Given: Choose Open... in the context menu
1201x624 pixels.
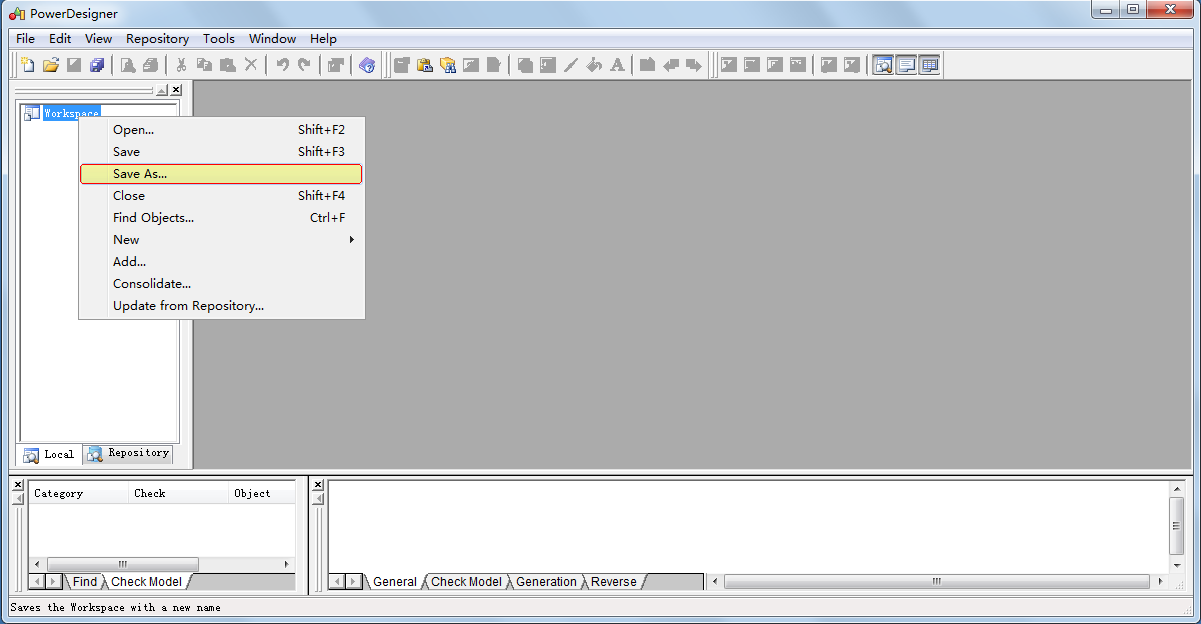Looking at the screenshot, I should point(221,130).
